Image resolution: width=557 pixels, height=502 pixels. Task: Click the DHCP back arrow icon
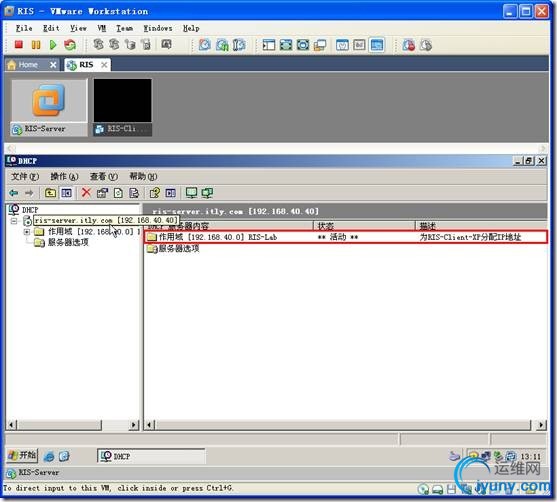coord(14,193)
